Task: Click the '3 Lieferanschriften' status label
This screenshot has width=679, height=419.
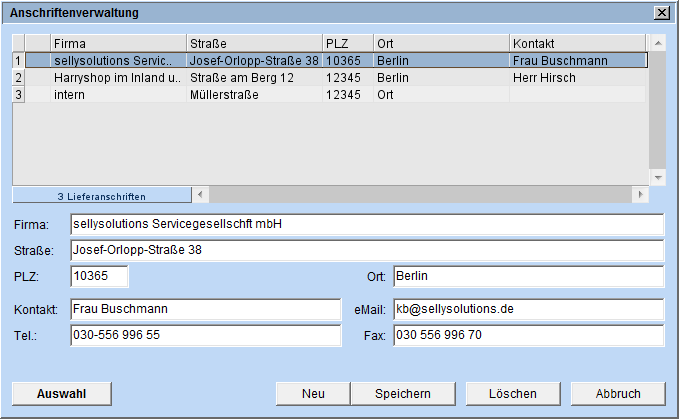Action: pyautogui.click(x=102, y=196)
